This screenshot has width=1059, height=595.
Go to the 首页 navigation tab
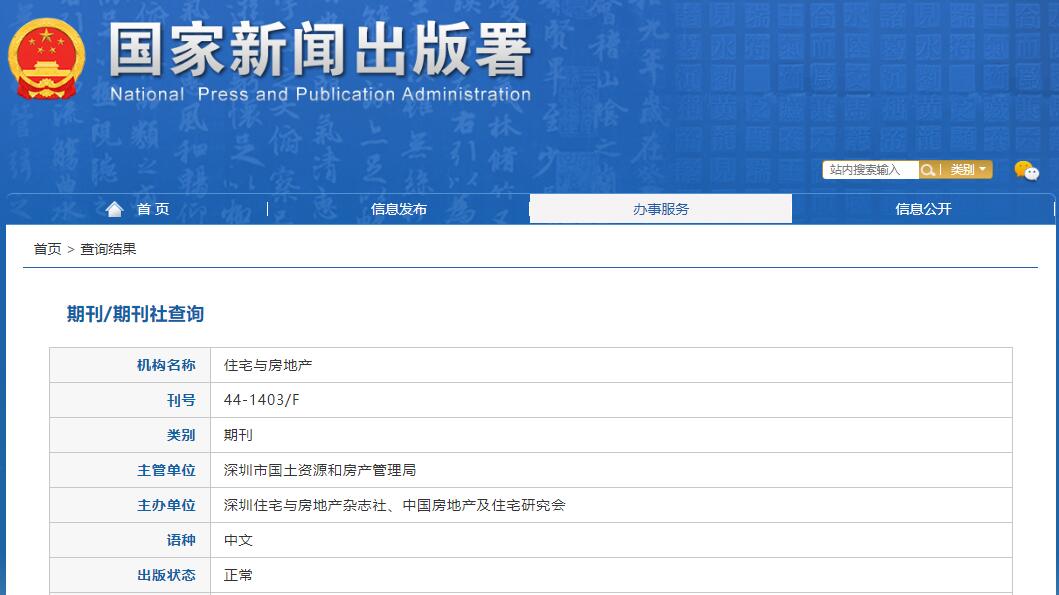click(x=153, y=209)
